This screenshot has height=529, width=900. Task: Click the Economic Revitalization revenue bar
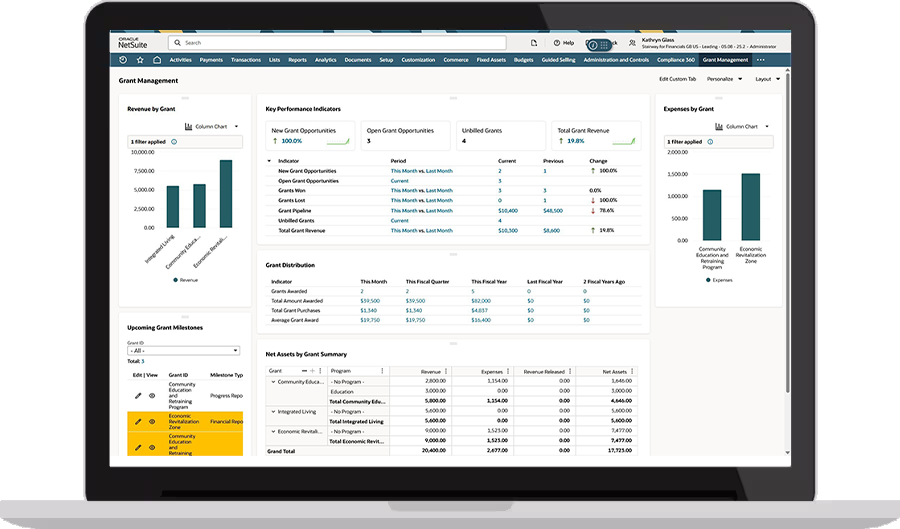point(226,194)
